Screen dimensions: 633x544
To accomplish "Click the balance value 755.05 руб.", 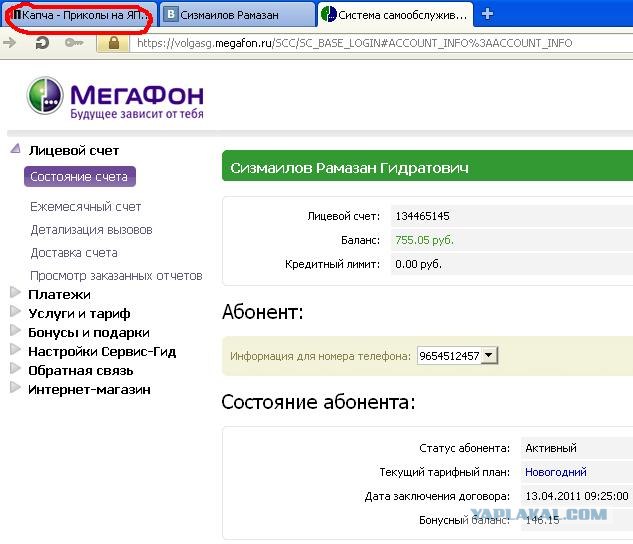I will tap(424, 240).
